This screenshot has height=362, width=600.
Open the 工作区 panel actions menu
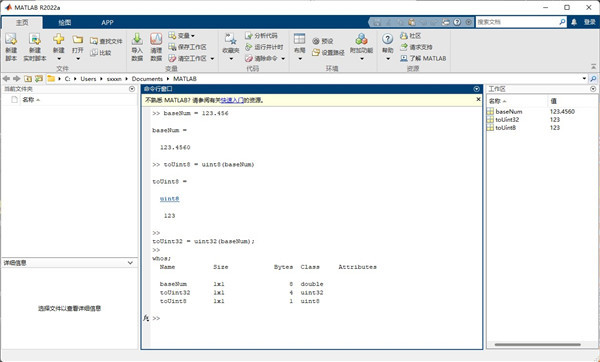593,89
